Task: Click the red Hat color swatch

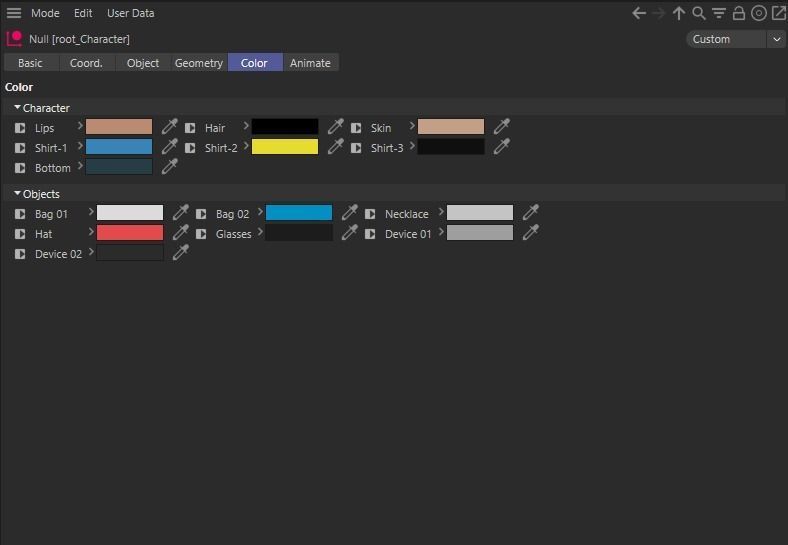Action: 130,233
